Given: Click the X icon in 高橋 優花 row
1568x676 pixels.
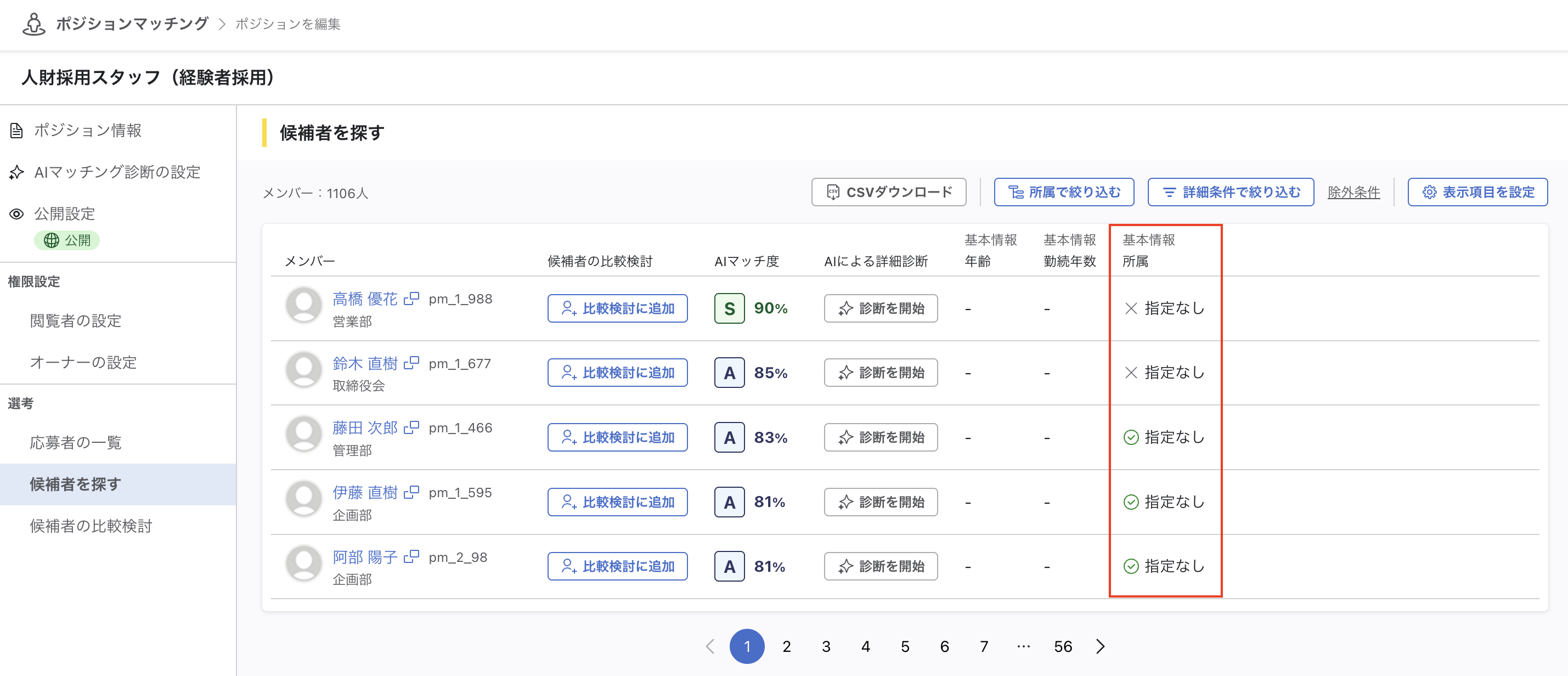Looking at the screenshot, I should click(x=1131, y=308).
